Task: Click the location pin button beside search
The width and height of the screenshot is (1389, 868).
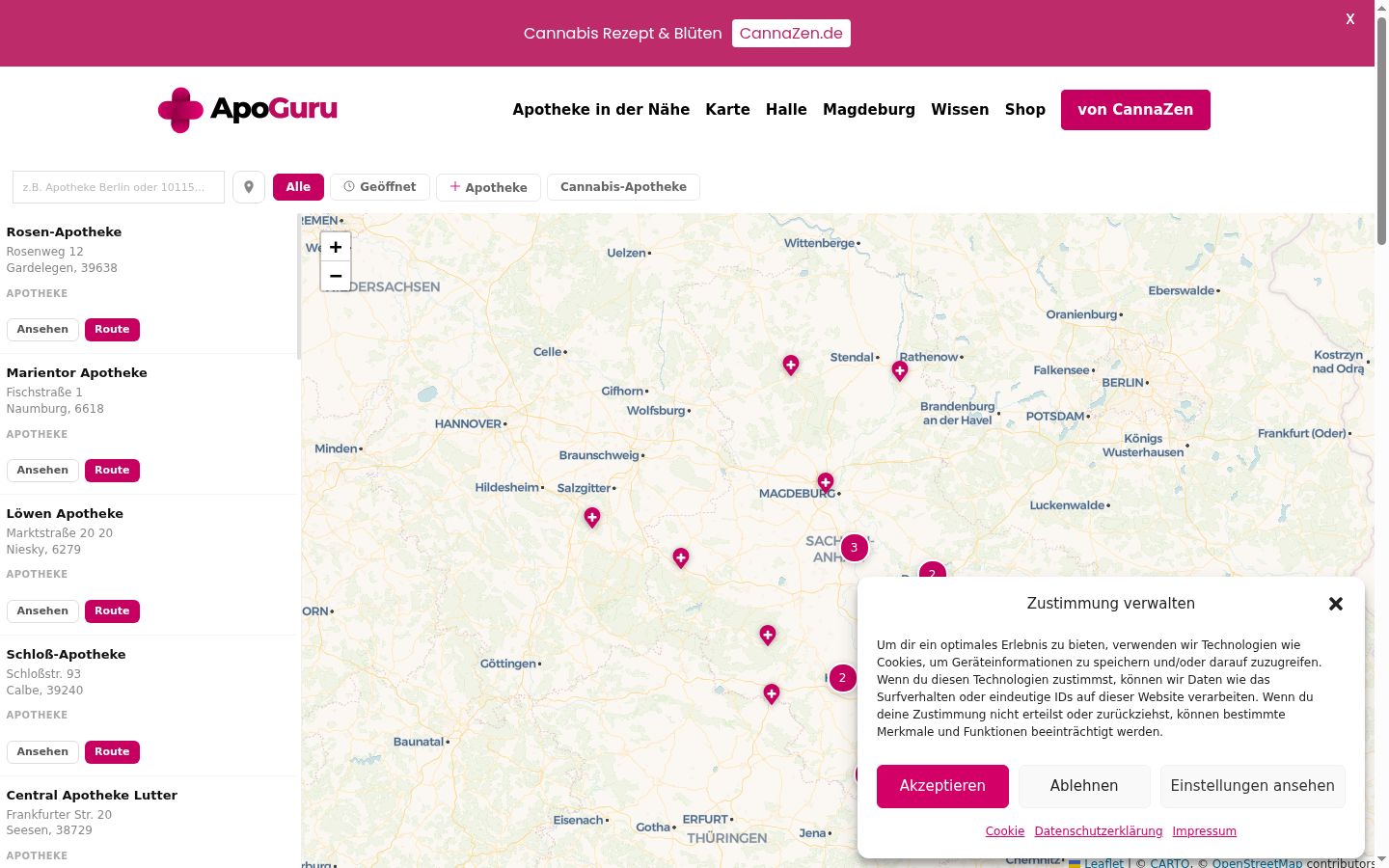Action: pos(249,187)
